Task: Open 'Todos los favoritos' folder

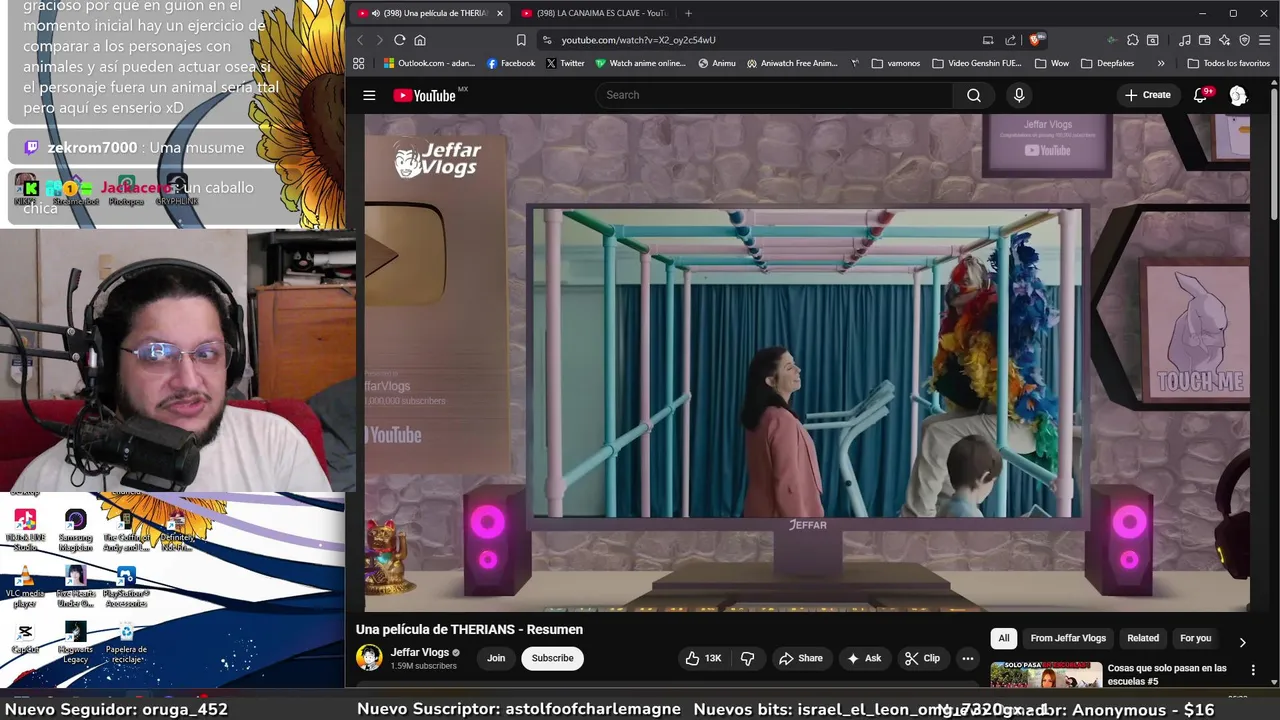Action: (x=1229, y=63)
